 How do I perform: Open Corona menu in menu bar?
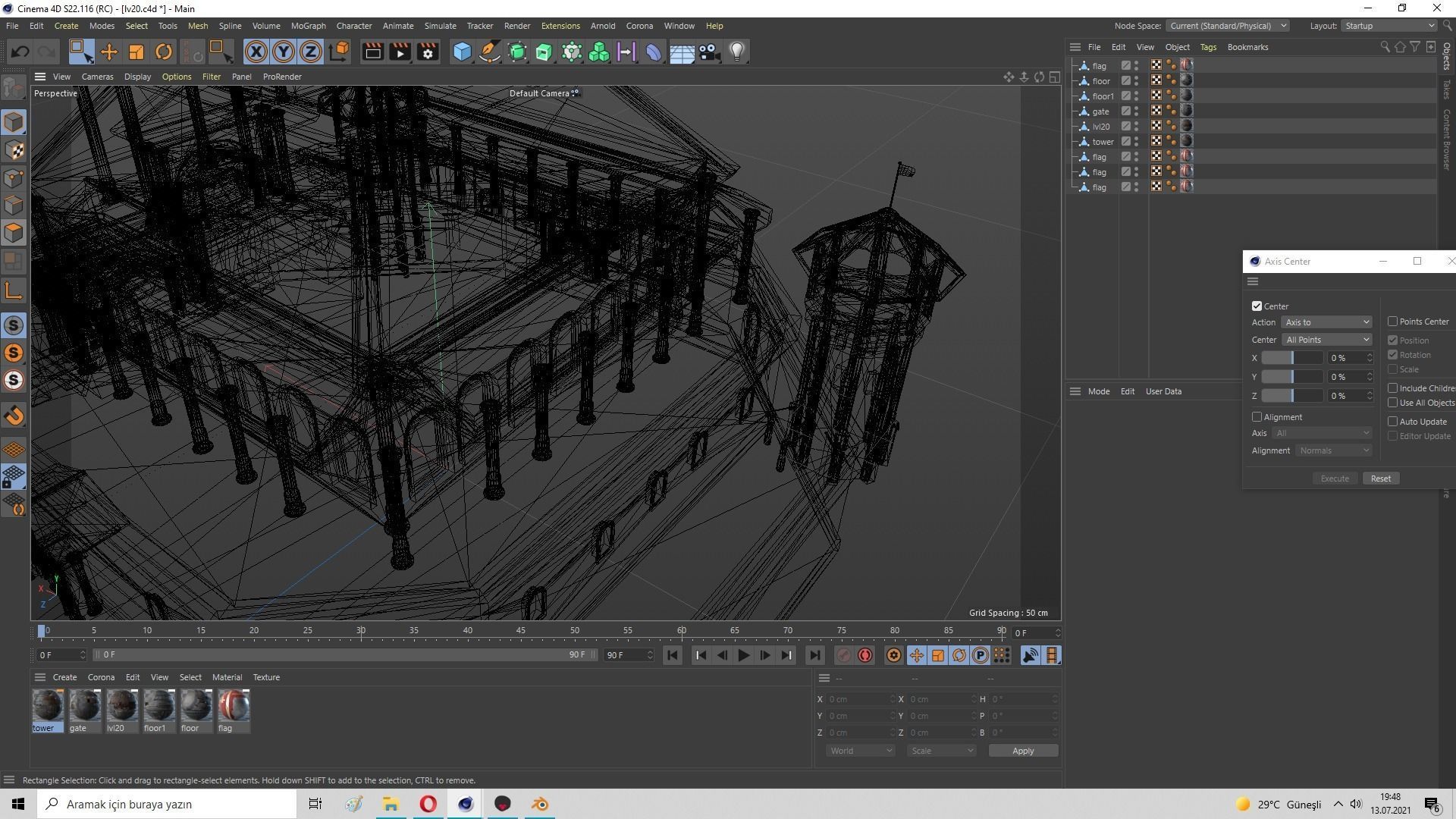(639, 26)
